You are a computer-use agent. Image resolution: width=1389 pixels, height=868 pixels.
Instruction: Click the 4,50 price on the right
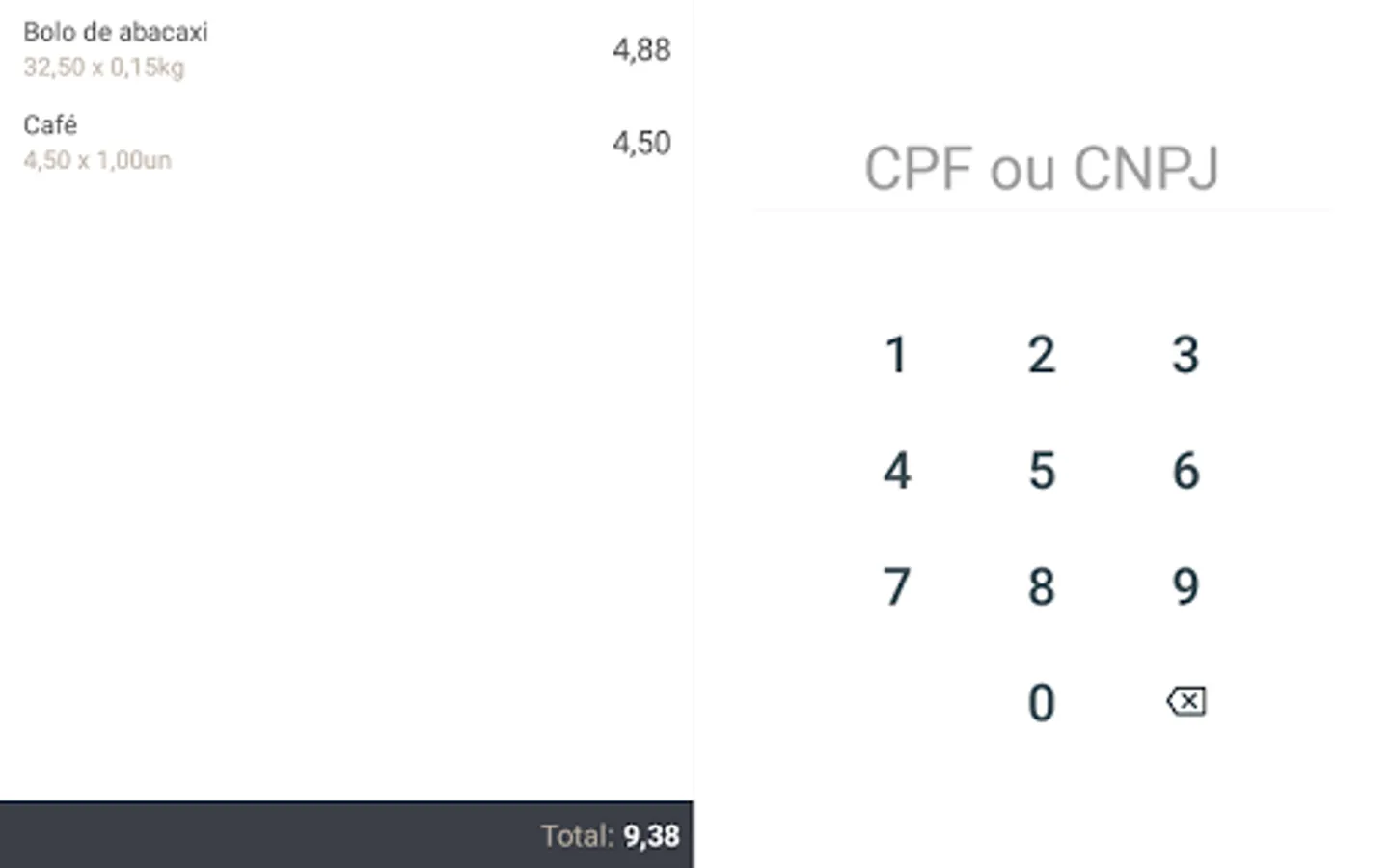coord(641,143)
